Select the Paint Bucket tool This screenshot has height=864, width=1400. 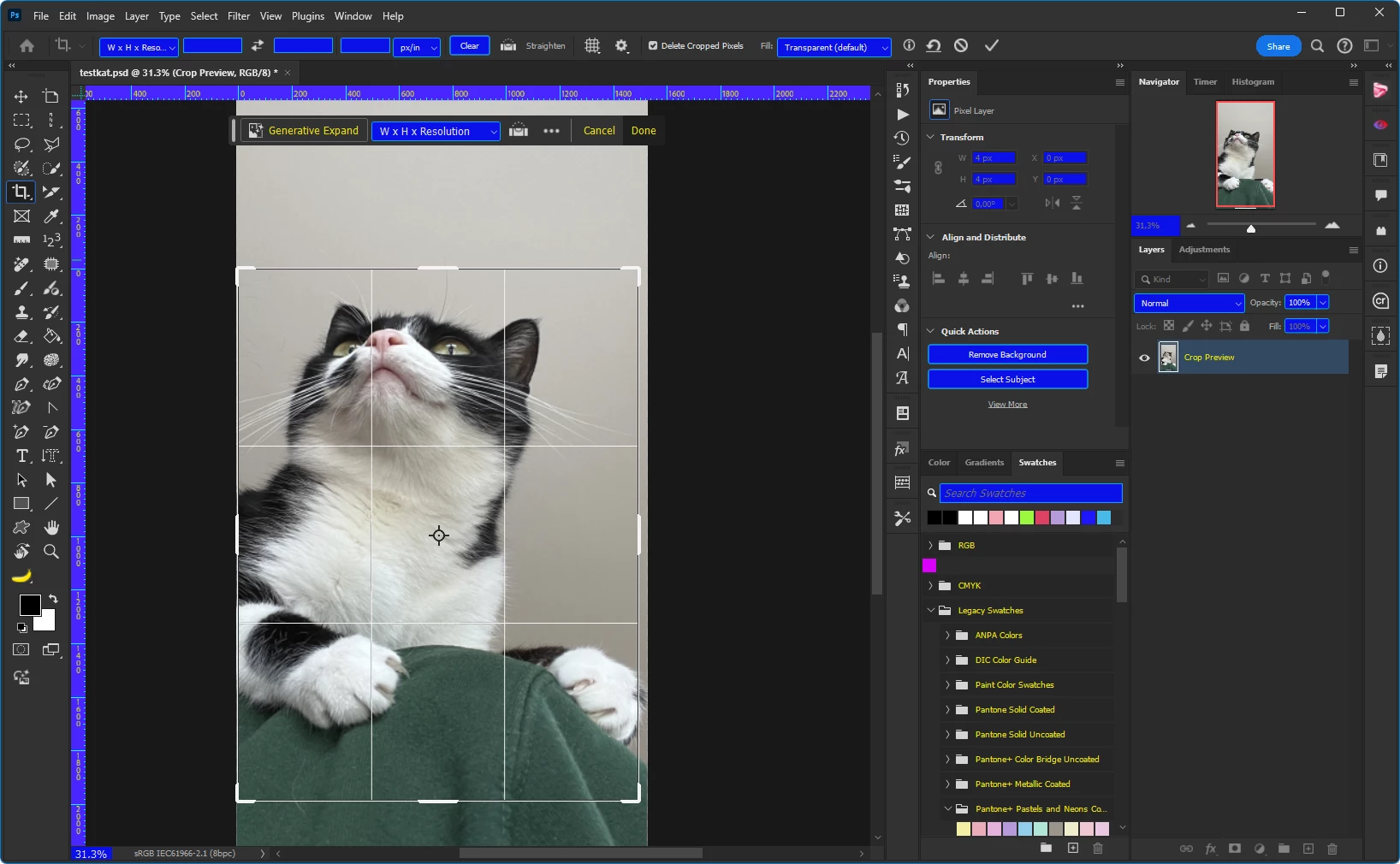(x=51, y=336)
